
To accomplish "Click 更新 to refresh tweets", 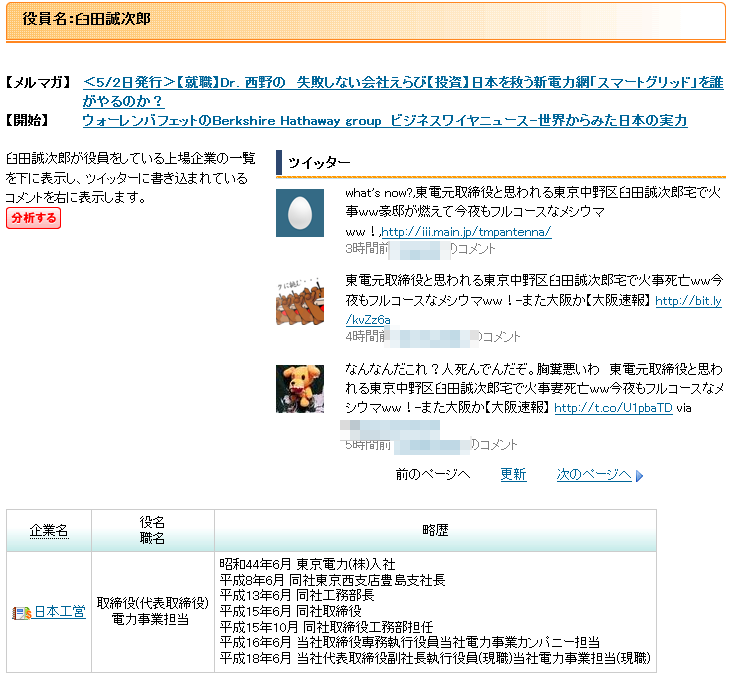I will (513, 474).
